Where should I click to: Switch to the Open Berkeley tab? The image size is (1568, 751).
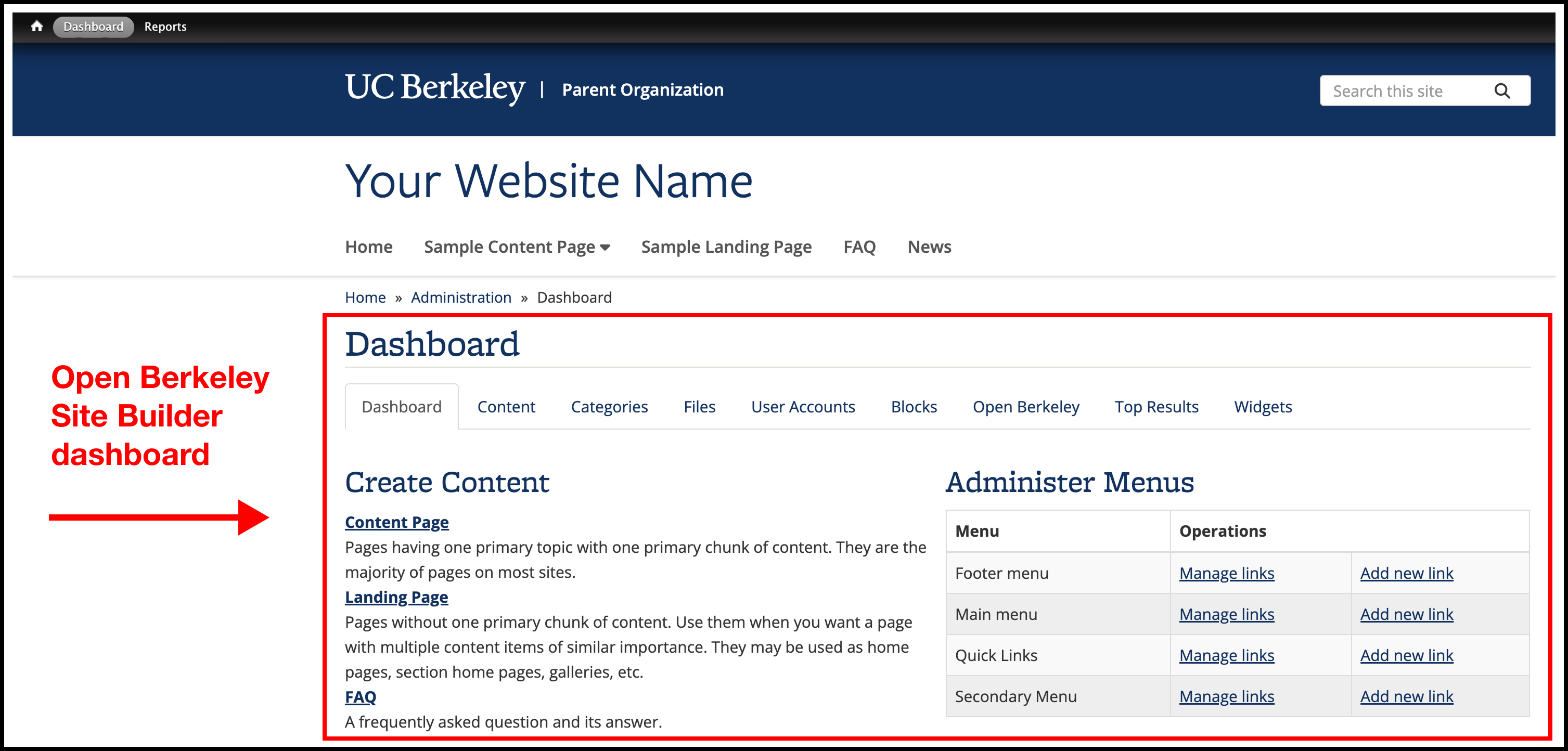point(1026,407)
